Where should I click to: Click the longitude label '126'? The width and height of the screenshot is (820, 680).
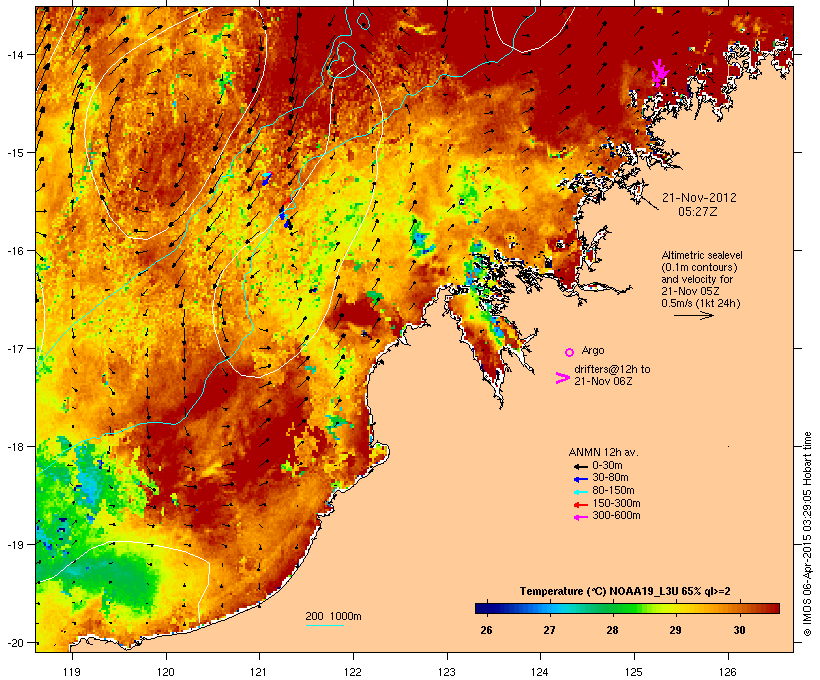pos(728,672)
